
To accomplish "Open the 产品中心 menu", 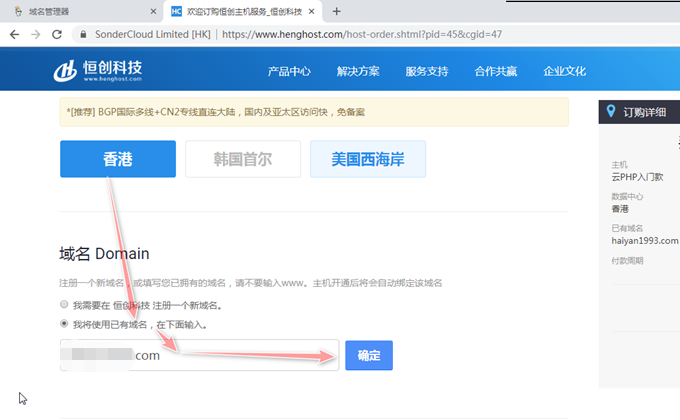I will tap(289, 71).
